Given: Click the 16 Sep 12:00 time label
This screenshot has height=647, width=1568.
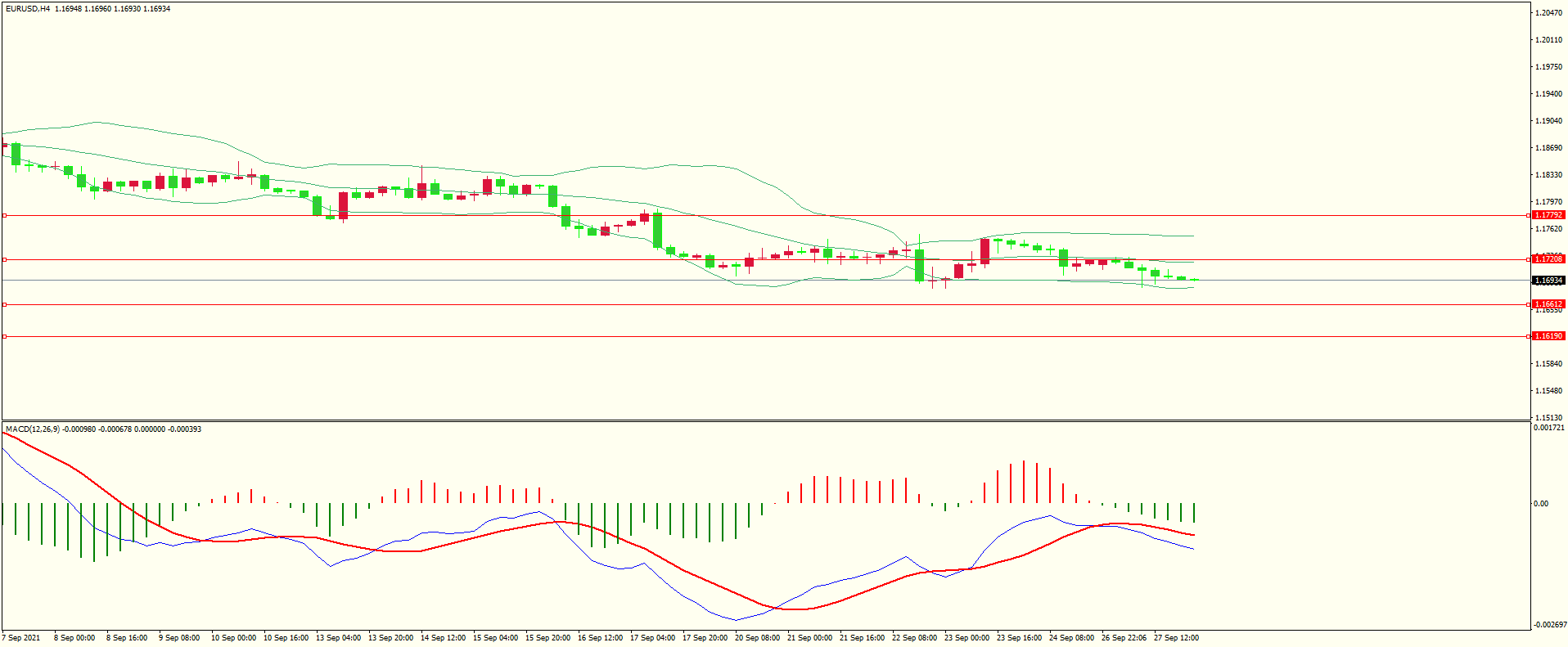Looking at the screenshot, I should pyautogui.click(x=600, y=638).
